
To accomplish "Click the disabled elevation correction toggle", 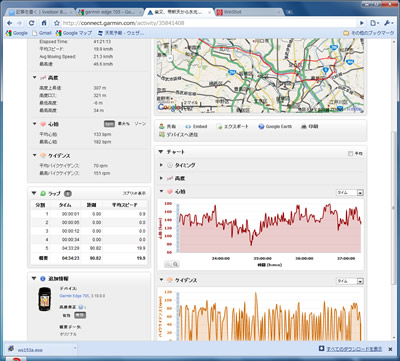I will 80,315.
